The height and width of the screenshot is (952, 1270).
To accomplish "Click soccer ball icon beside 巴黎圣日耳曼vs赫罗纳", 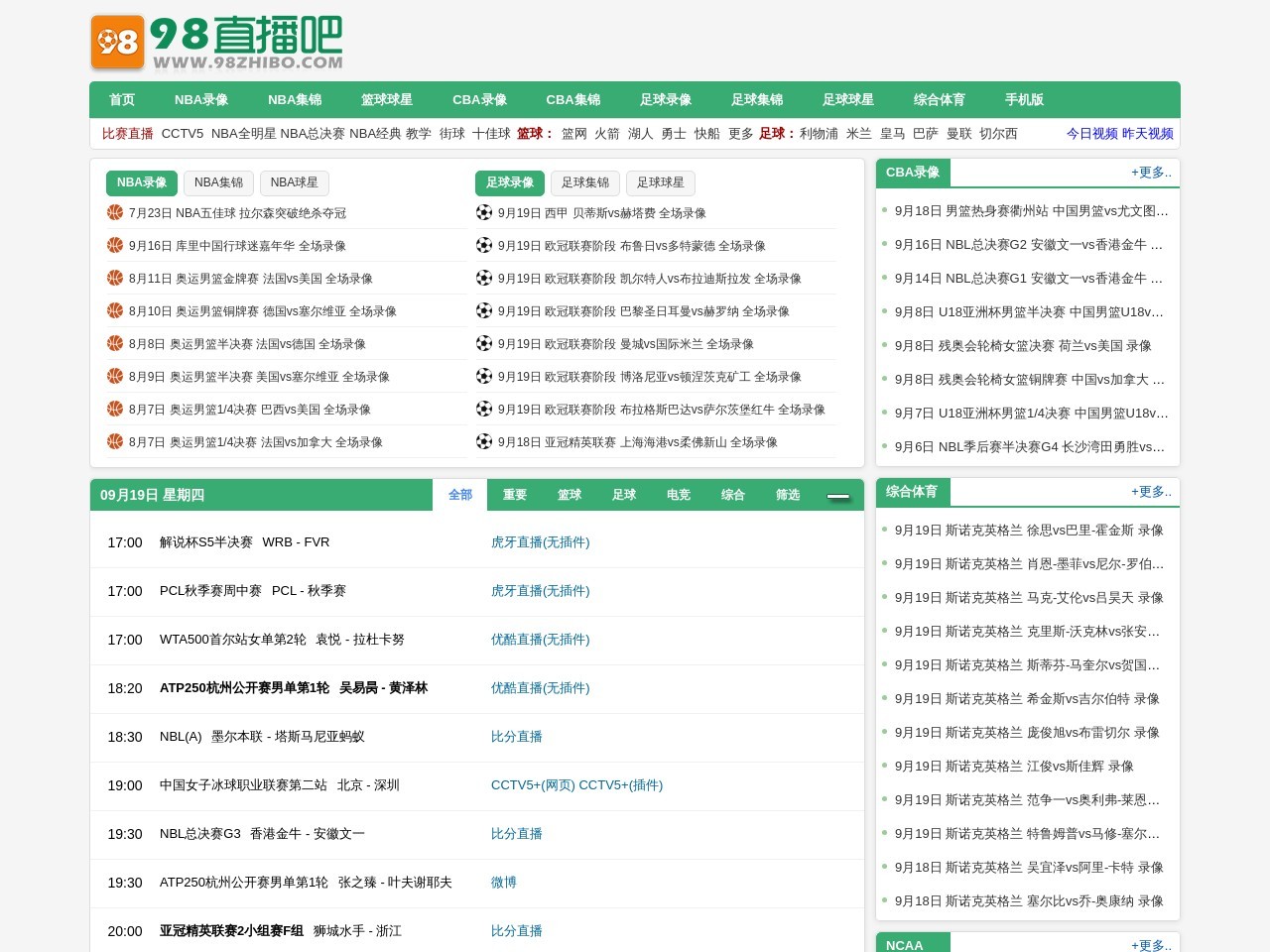I will click(484, 310).
